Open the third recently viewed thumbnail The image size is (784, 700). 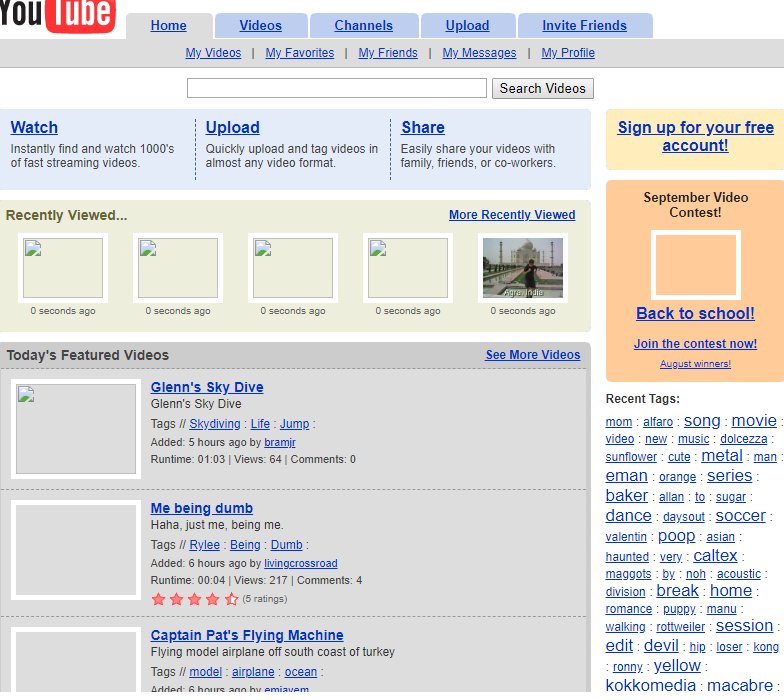(293, 268)
